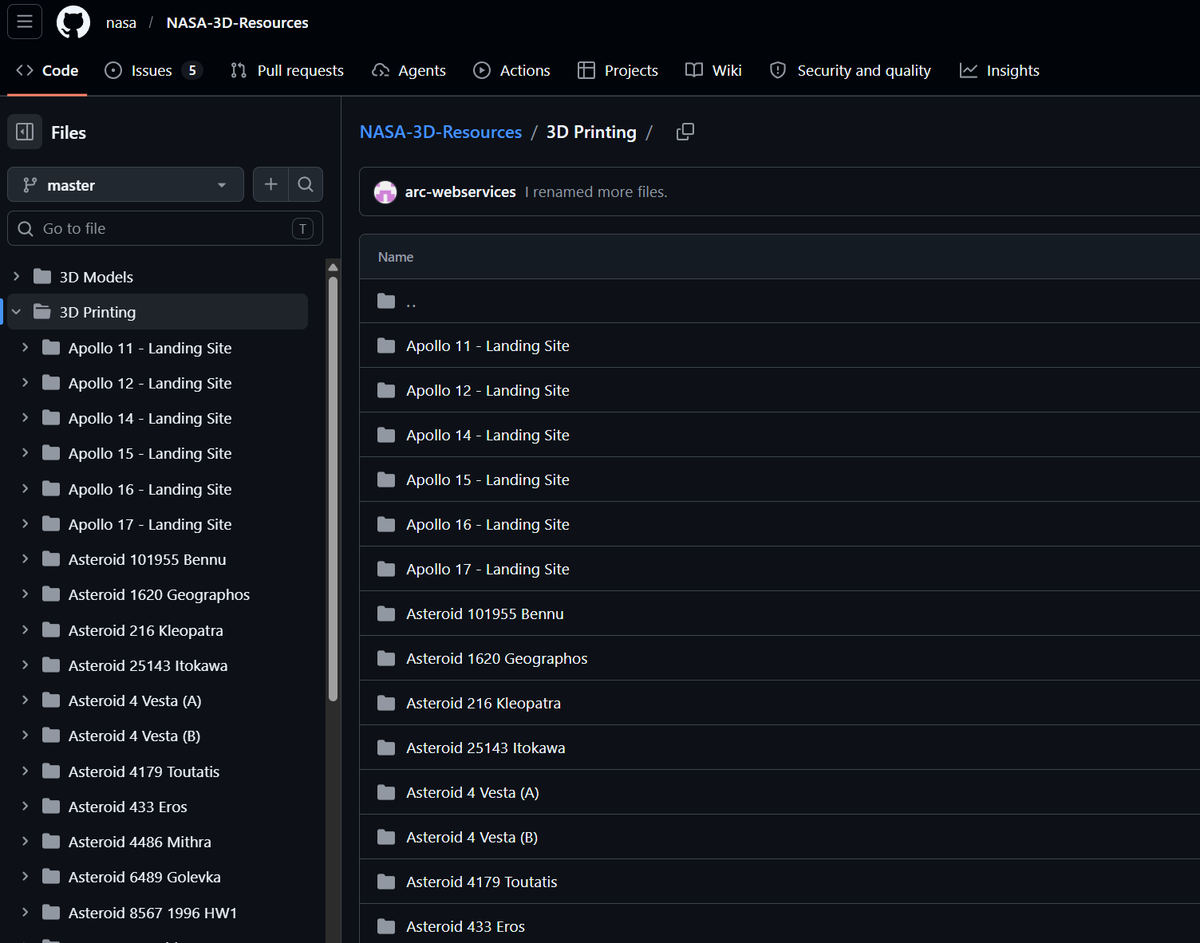Open the commit message 'I renamed more files.'
1200x943 pixels.
[x=596, y=192]
